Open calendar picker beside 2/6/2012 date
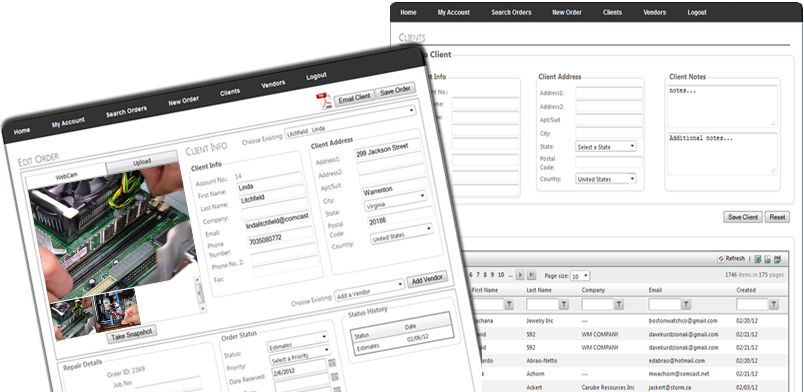The height and width of the screenshot is (392, 804). [332, 363]
